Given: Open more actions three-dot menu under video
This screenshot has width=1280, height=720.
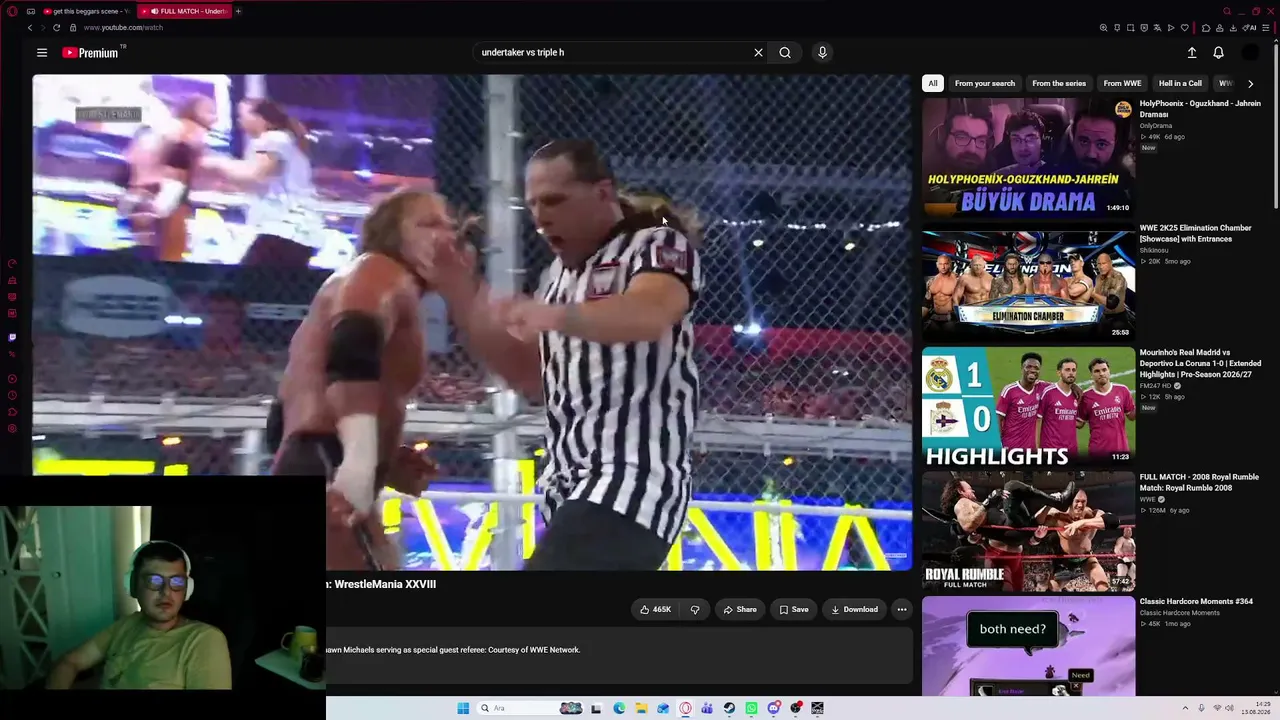Looking at the screenshot, I should click(901, 609).
